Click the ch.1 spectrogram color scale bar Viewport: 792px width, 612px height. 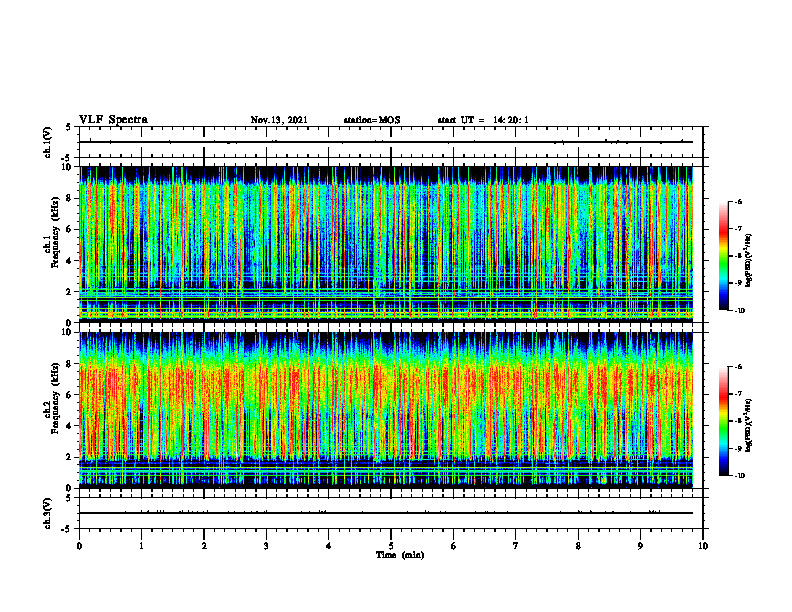723,256
